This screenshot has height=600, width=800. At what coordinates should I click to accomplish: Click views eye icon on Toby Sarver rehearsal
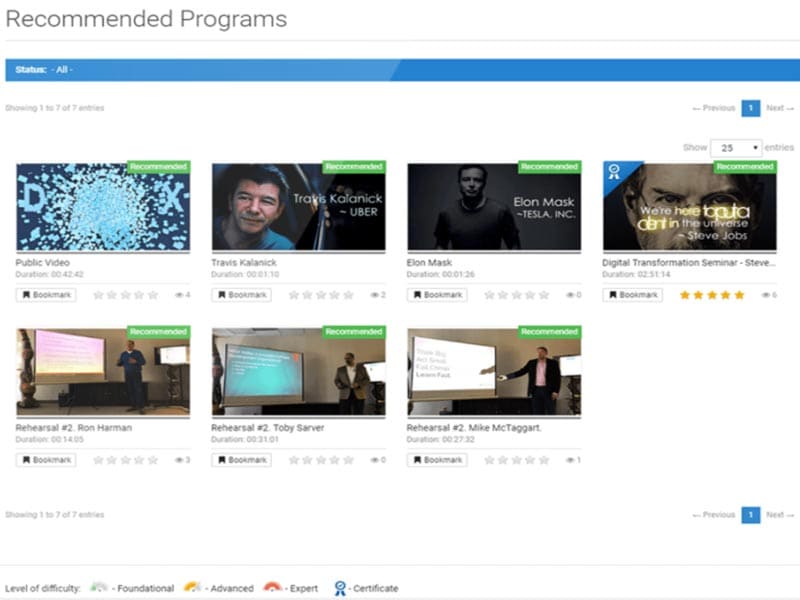click(x=374, y=460)
